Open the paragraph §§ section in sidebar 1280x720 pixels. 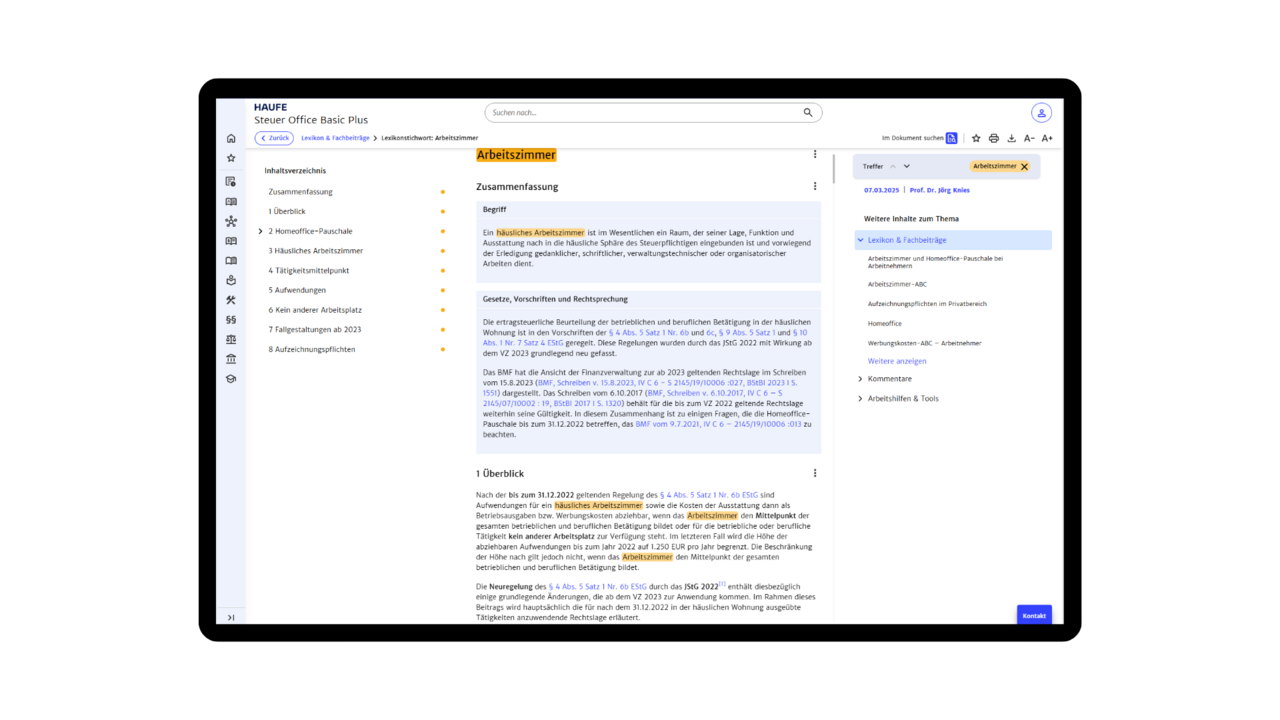point(231,320)
